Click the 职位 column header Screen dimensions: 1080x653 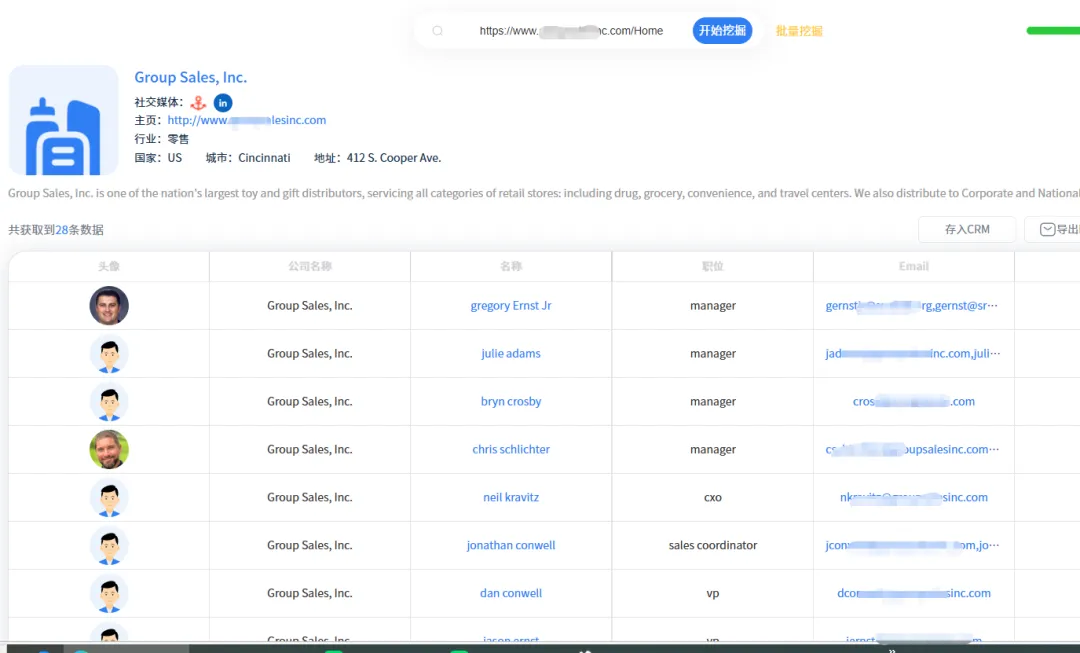coord(713,267)
